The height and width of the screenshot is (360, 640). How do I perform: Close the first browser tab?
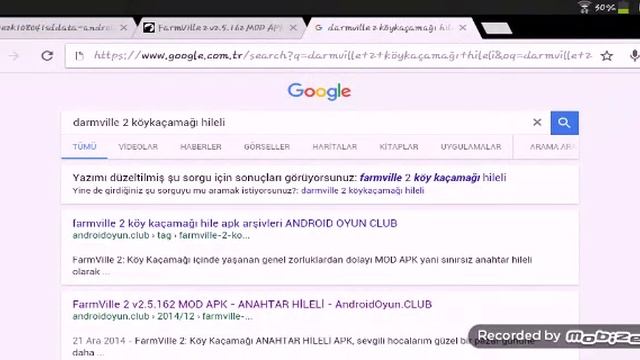coord(124,28)
